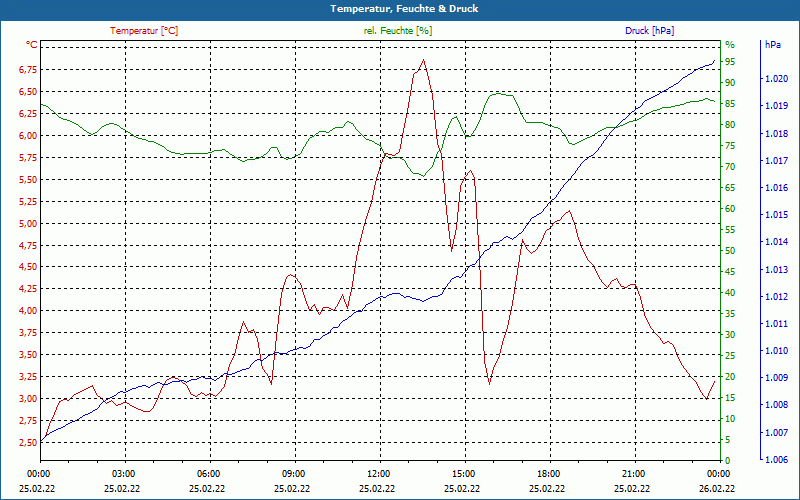The width and height of the screenshot is (800, 500).
Task: Click the 4,75 temperature axis value
Action: 28,245
